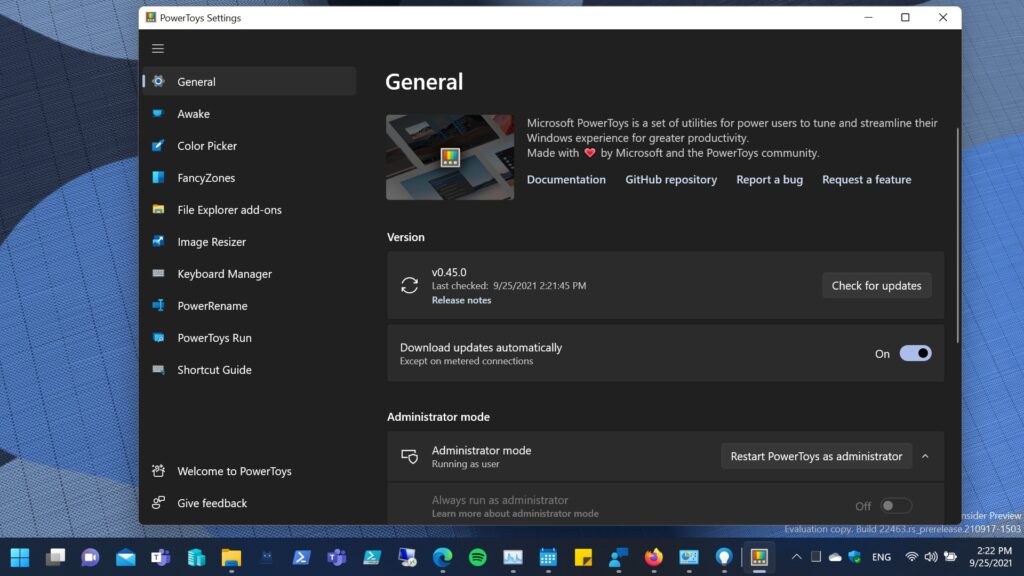Viewport: 1024px width, 576px height.
Task: Open Spotify from the taskbar
Action: tap(478, 557)
